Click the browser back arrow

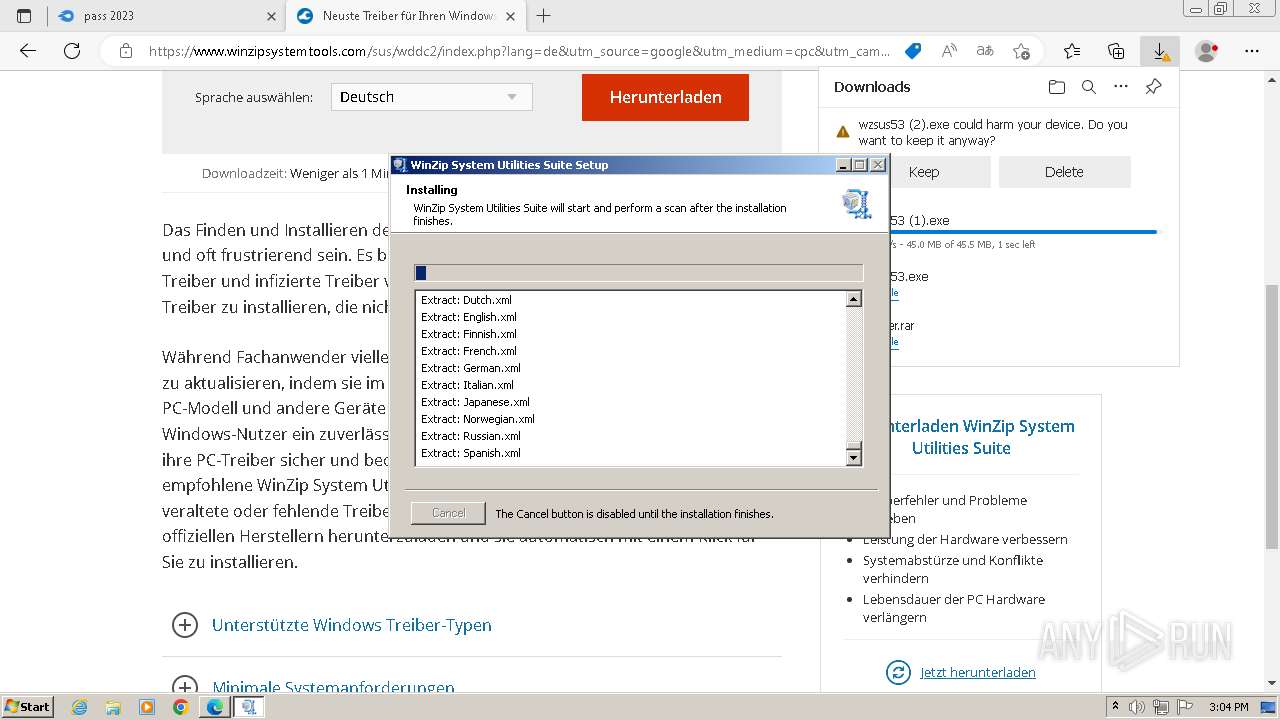[28, 51]
